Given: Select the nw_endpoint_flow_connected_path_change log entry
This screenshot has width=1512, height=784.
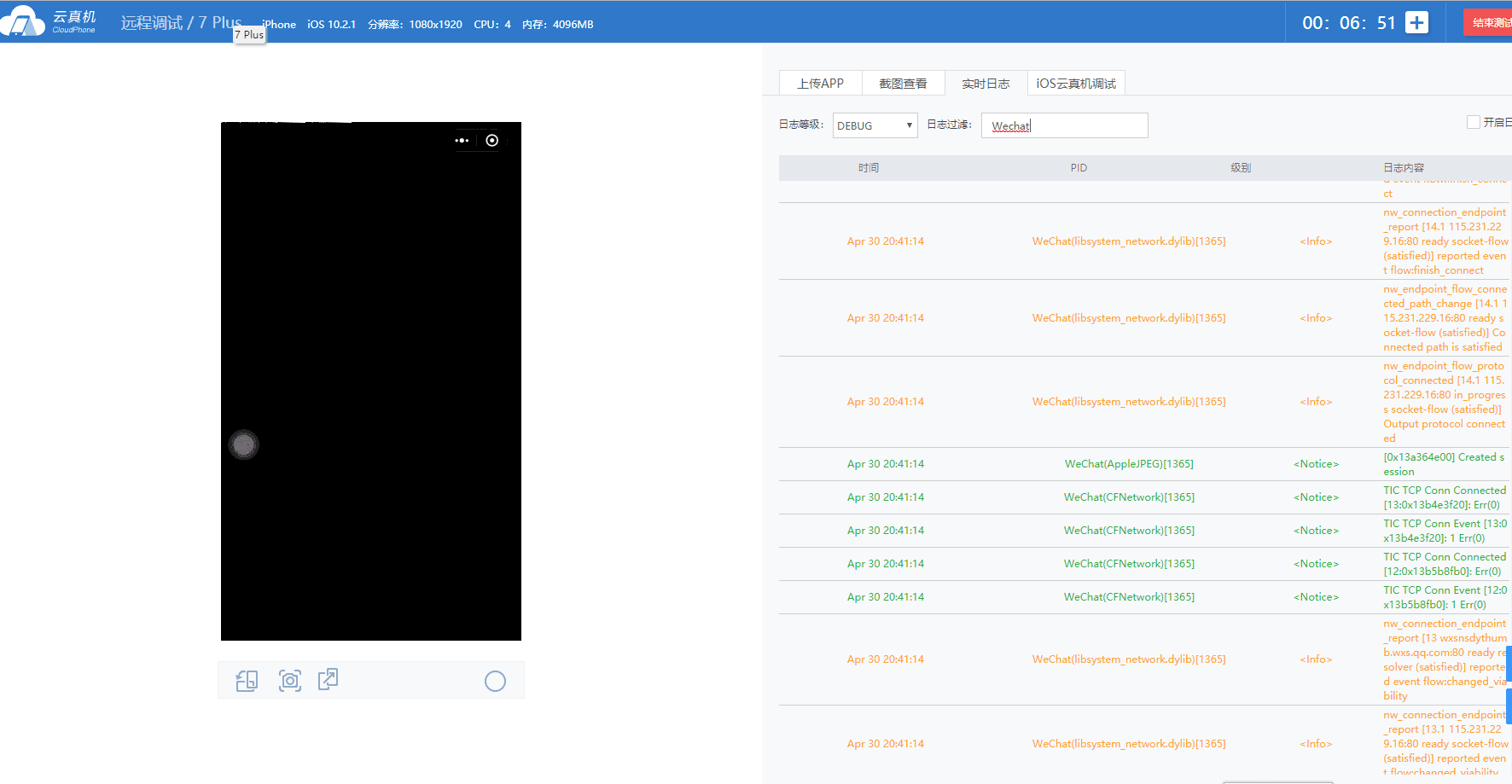Looking at the screenshot, I should [1445, 318].
